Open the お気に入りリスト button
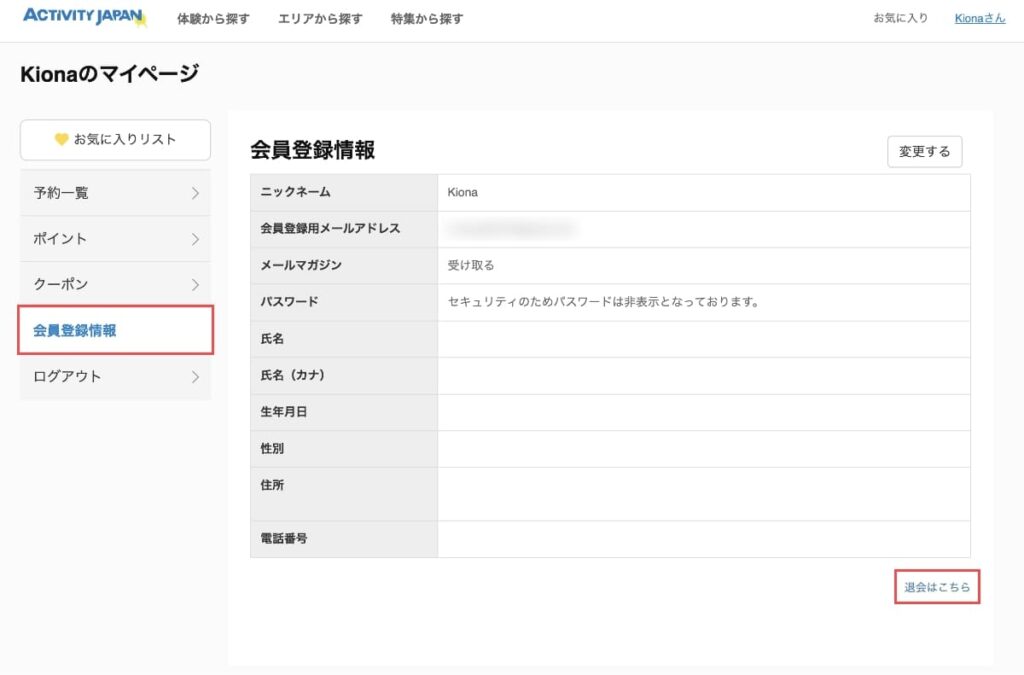1024x675 pixels. (115, 140)
